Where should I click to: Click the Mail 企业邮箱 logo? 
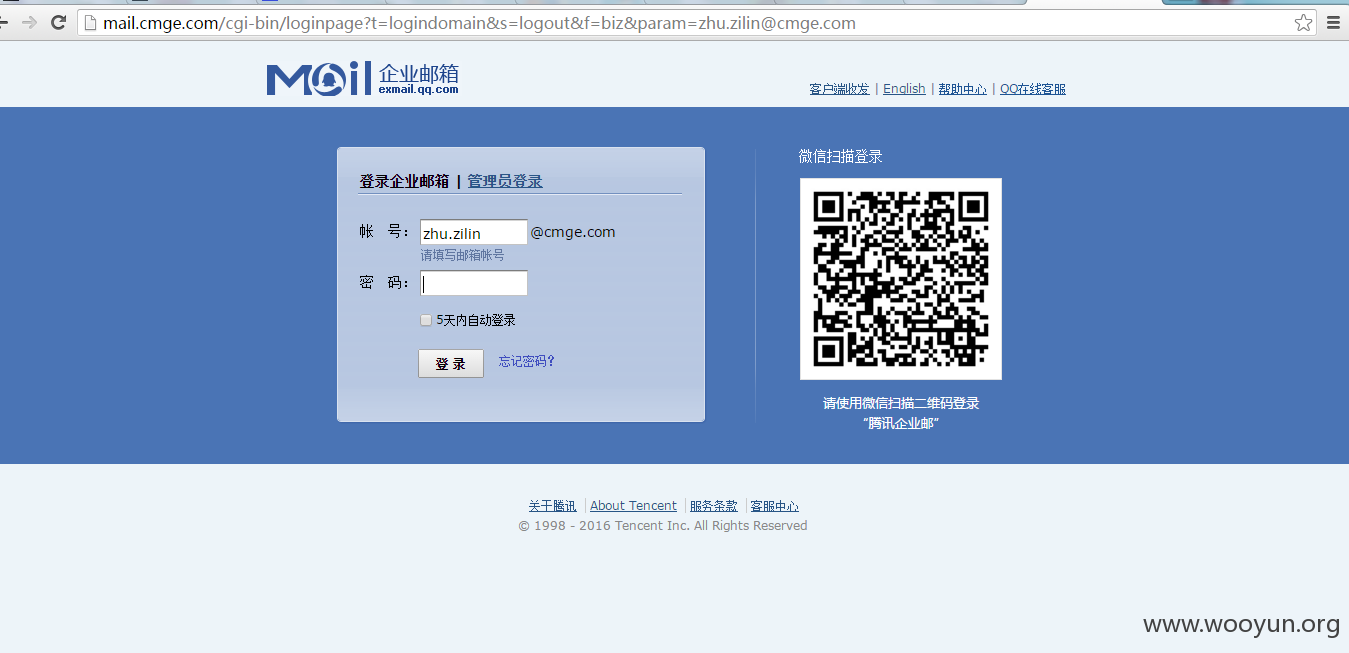click(x=362, y=79)
